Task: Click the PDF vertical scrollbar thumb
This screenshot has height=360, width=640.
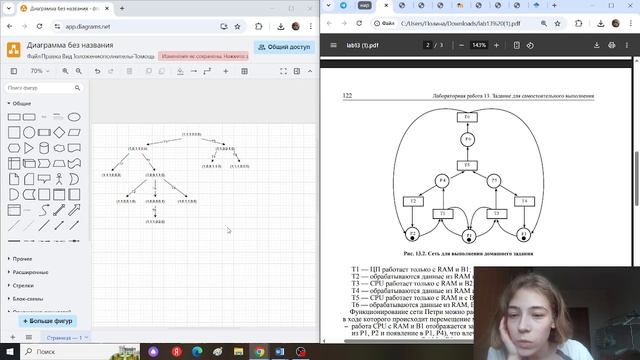Action: tap(636, 179)
